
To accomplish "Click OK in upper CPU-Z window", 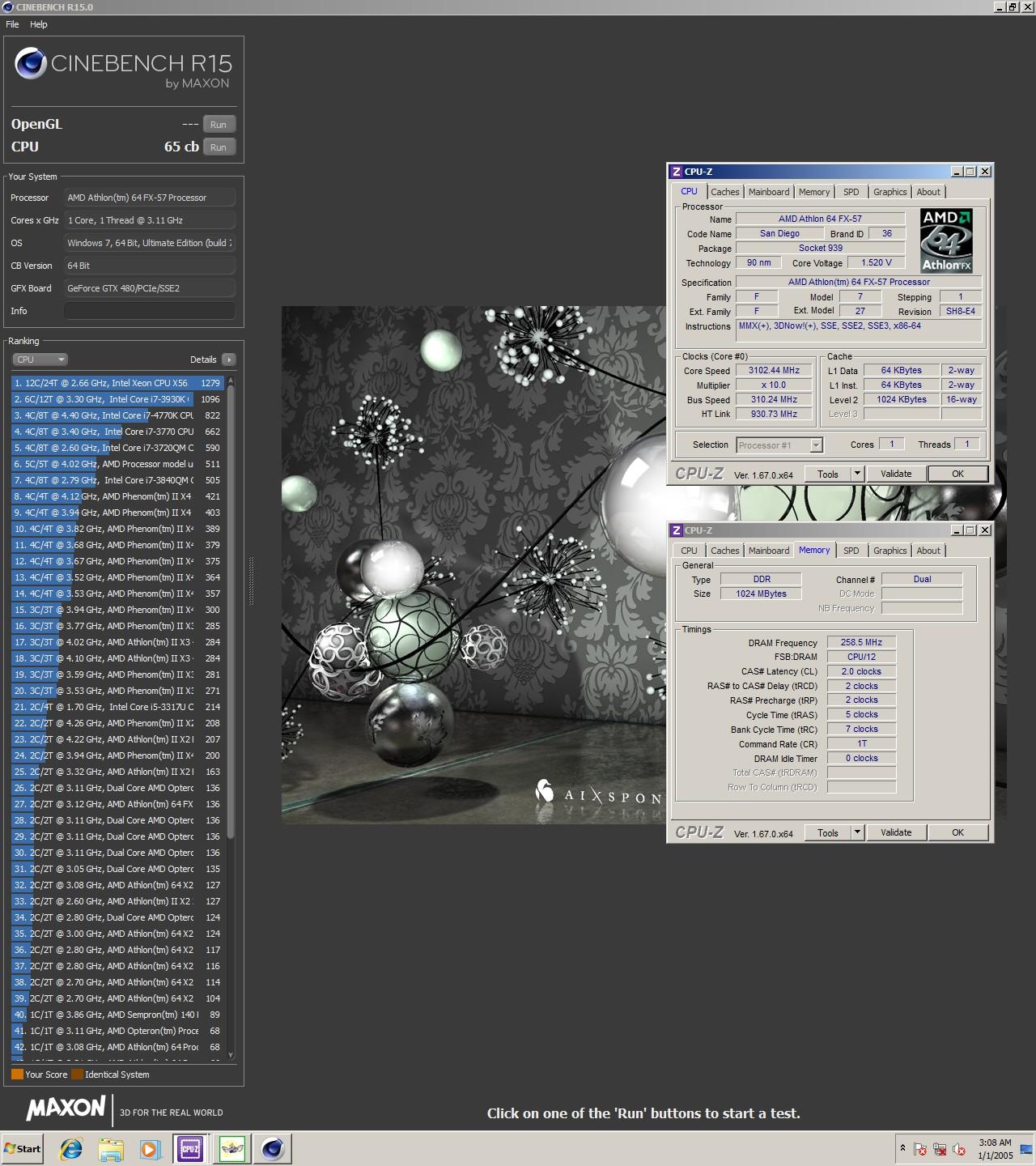I will (958, 474).
